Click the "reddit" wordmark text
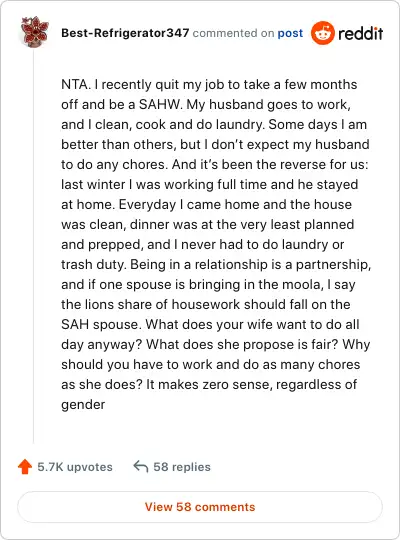 [x=360, y=33]
